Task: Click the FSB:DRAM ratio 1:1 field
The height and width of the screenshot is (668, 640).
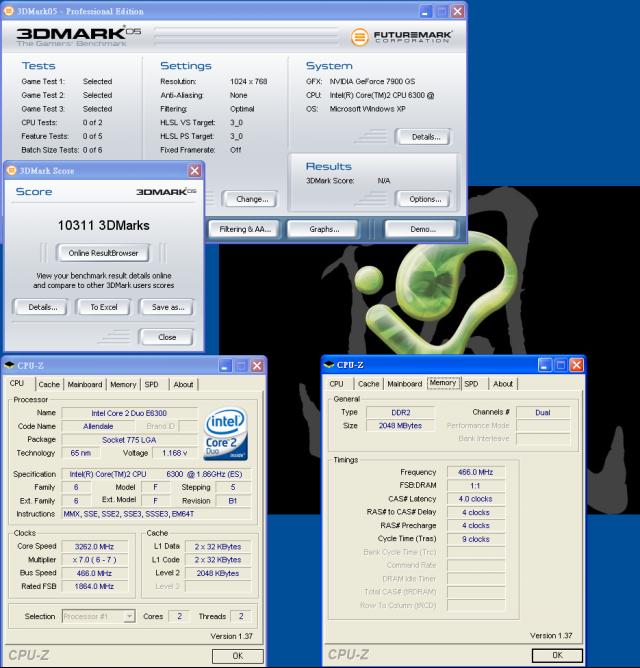Action: click(476, 485)
